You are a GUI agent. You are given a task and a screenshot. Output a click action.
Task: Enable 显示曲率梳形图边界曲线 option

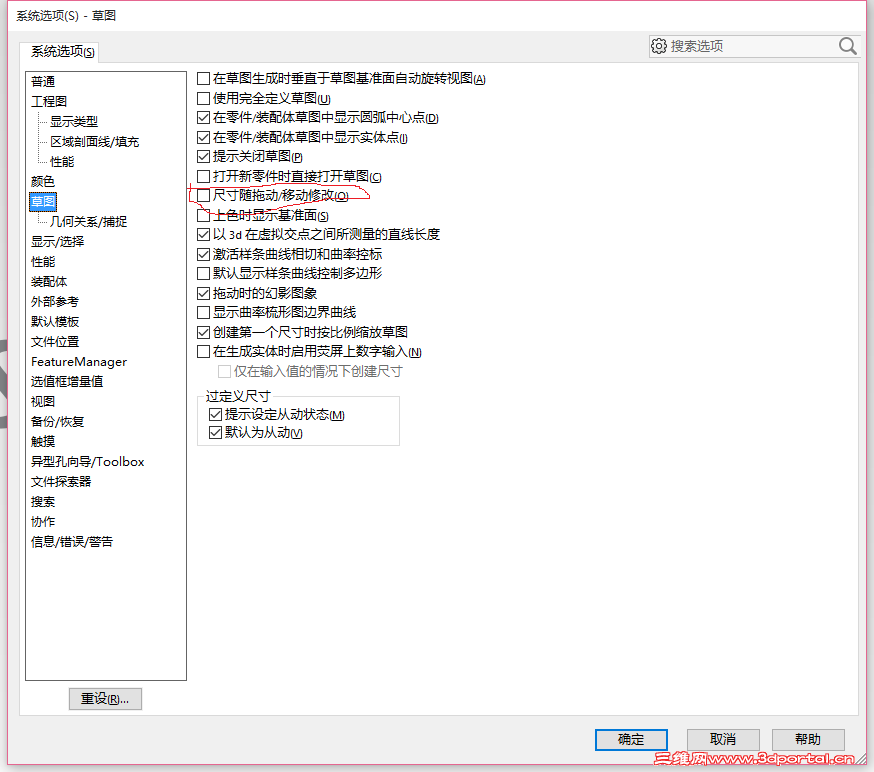click(x=203, y=312)
